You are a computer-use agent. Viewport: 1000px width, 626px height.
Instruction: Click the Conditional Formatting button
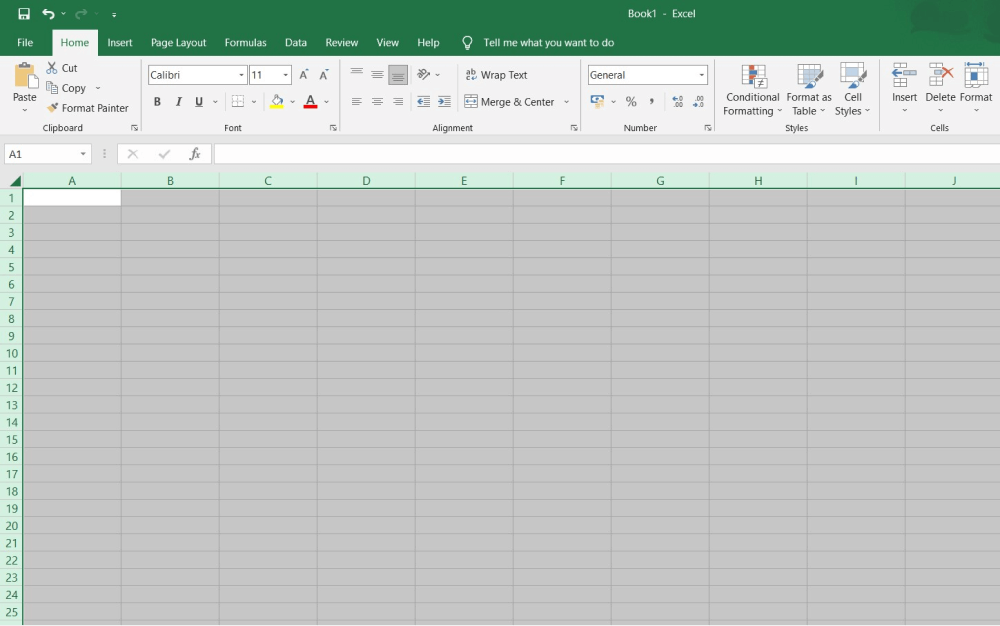(x=752, y=90)
